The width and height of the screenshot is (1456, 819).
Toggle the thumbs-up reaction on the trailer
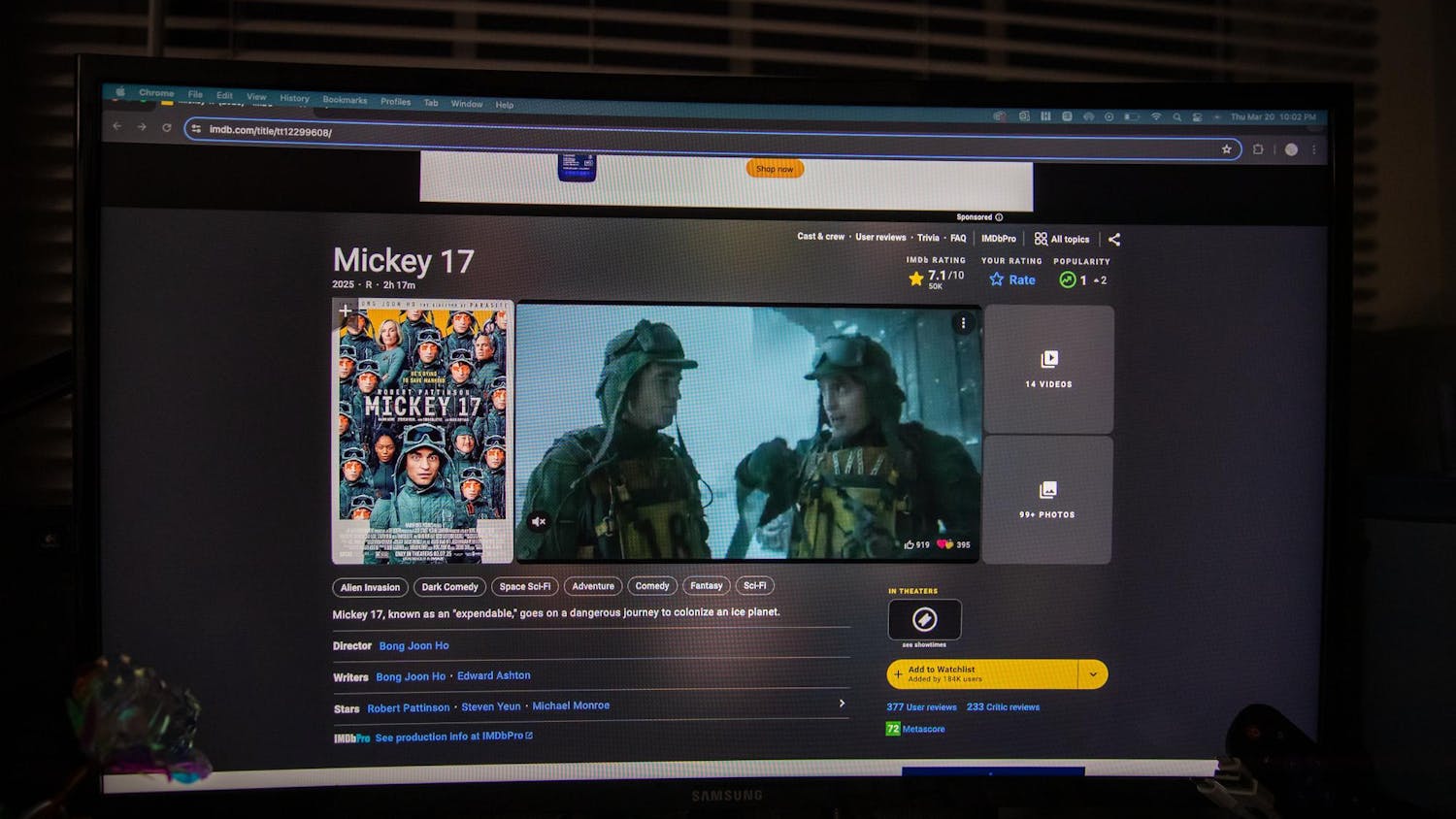tap(908, 545)
